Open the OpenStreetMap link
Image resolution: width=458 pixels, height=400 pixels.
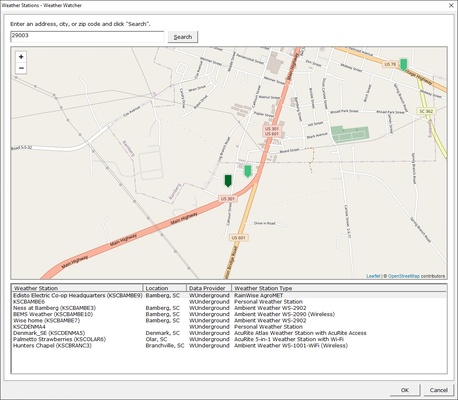click(404, 276)
